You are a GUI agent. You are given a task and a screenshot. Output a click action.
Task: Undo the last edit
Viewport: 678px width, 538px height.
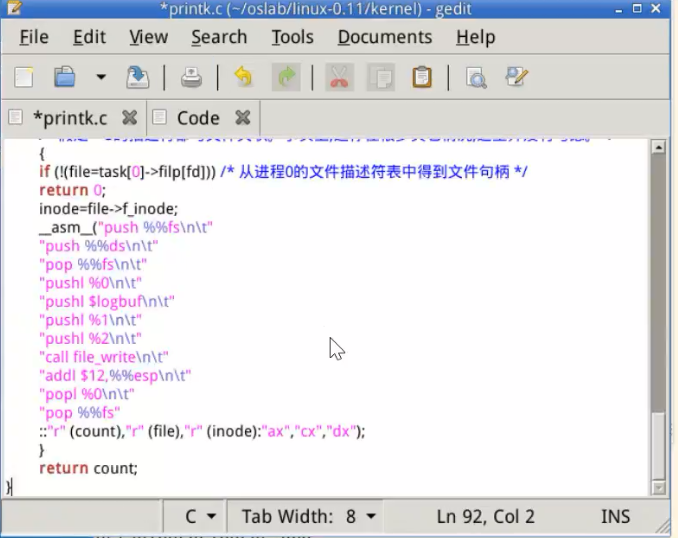tap(243, 77)
